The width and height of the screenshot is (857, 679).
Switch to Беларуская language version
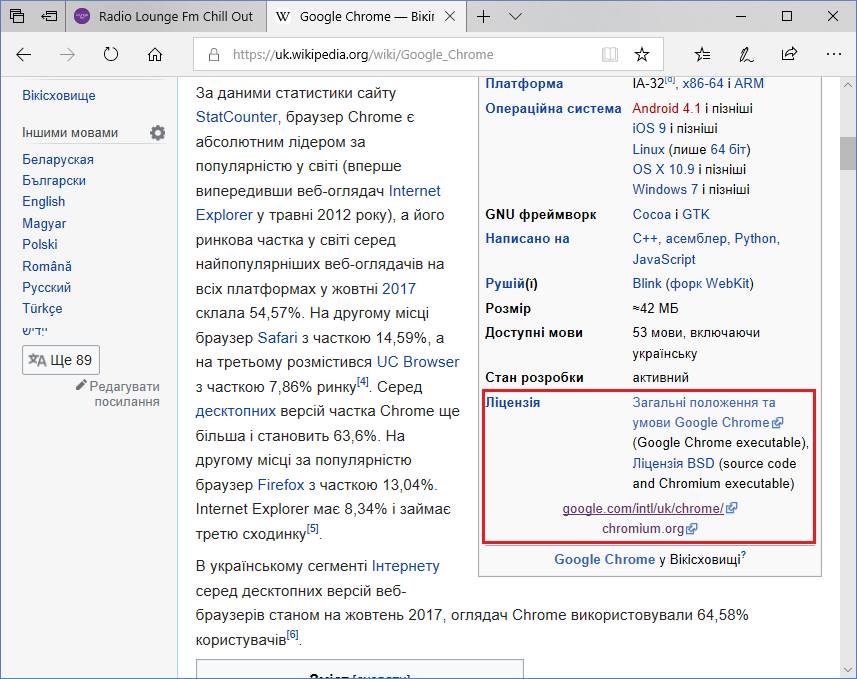pyautogui.click(x=58, y=160)
